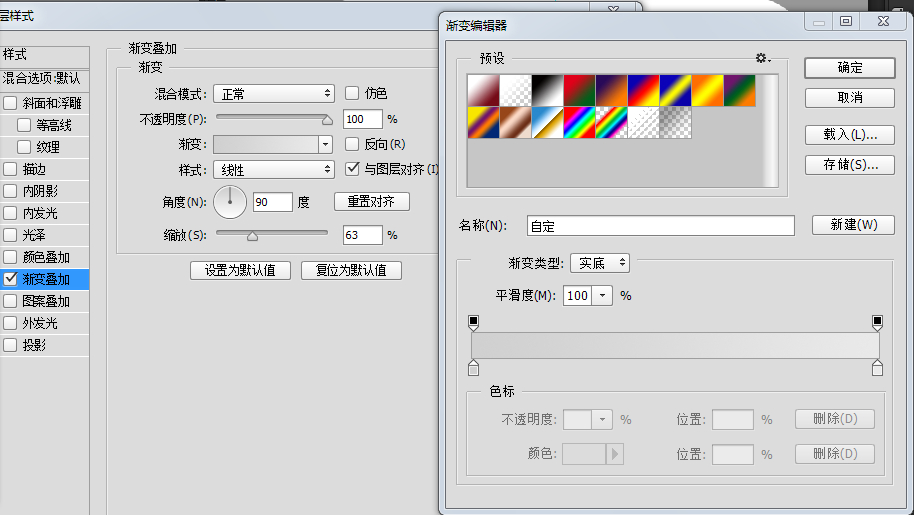Focus the 缩放 field showing 63
Image resolution: width=914 pixels, height=515 pixels.
(363, 235)
